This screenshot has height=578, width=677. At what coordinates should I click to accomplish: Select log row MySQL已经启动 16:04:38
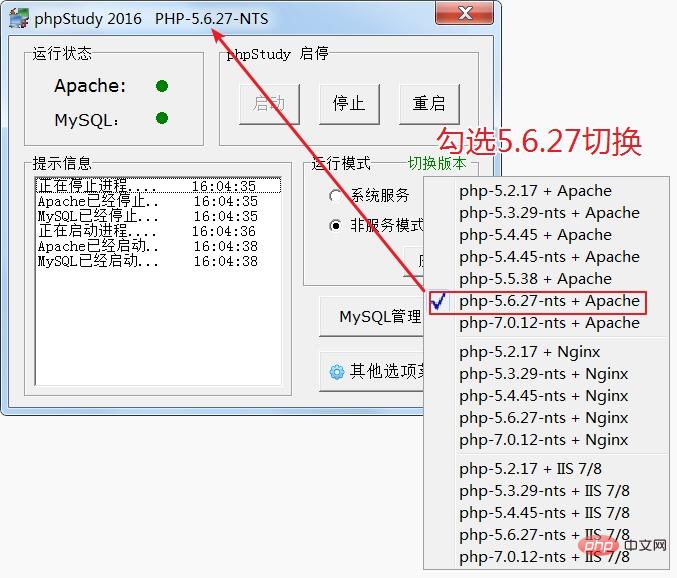158,262
